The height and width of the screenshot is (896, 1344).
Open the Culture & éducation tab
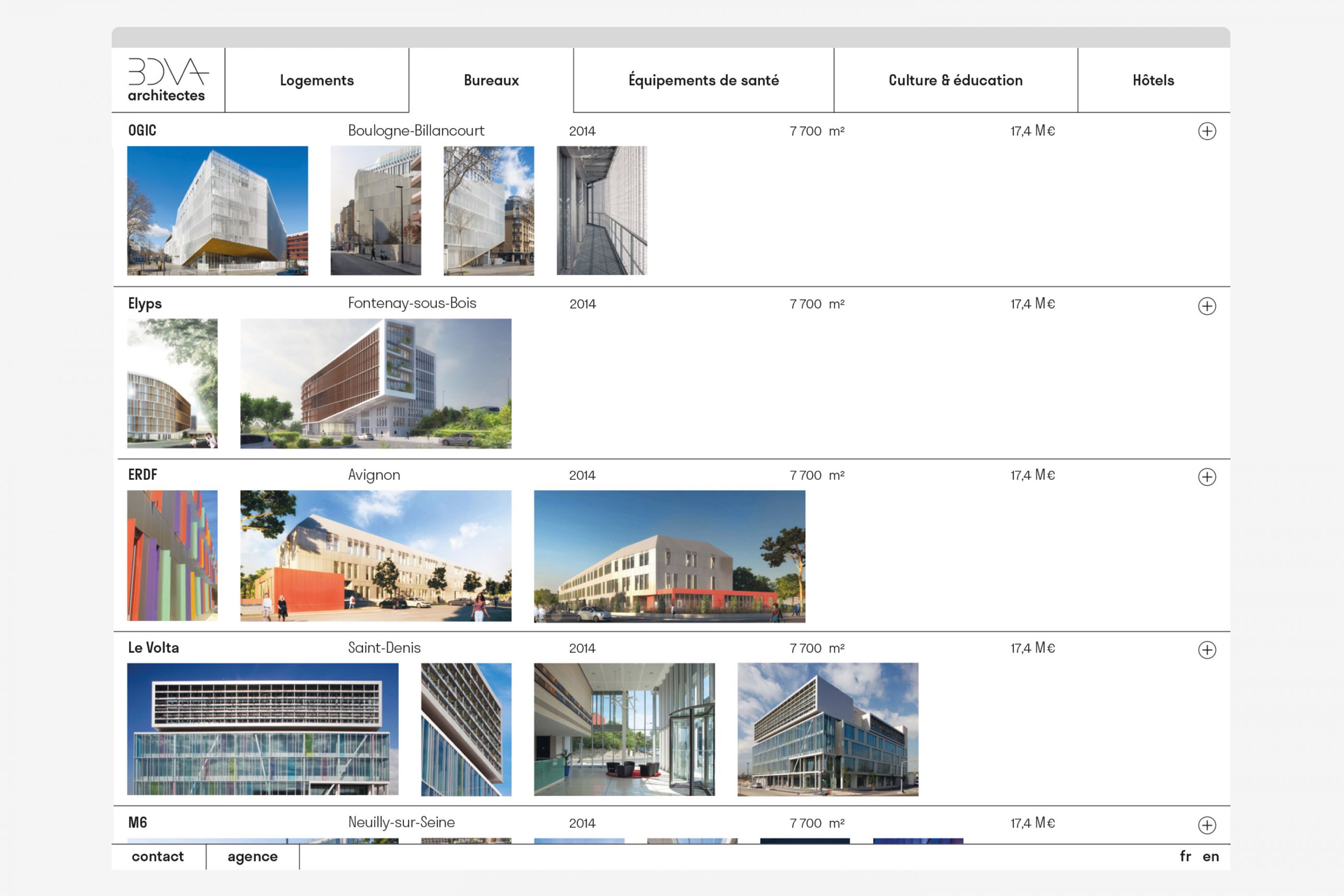[955, 80]
